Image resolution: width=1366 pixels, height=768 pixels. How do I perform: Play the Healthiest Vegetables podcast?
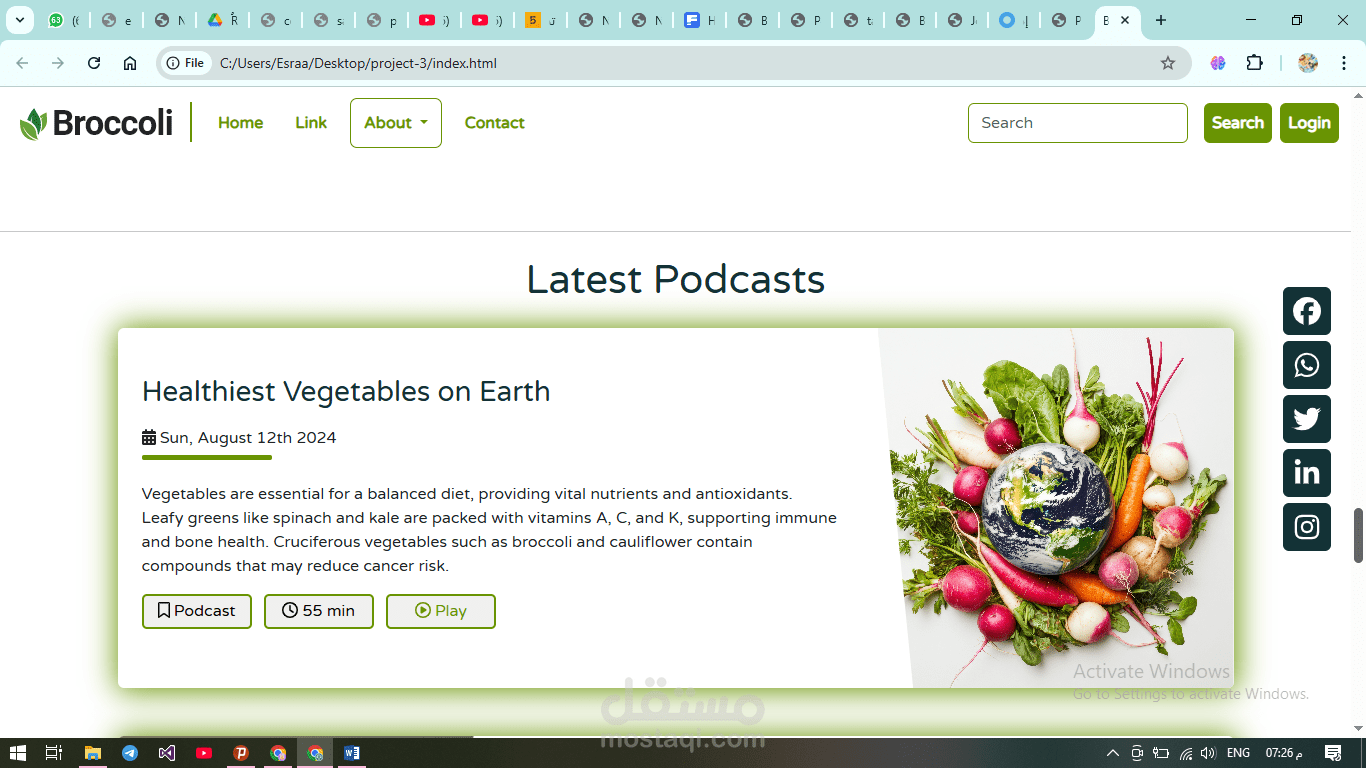441,611
